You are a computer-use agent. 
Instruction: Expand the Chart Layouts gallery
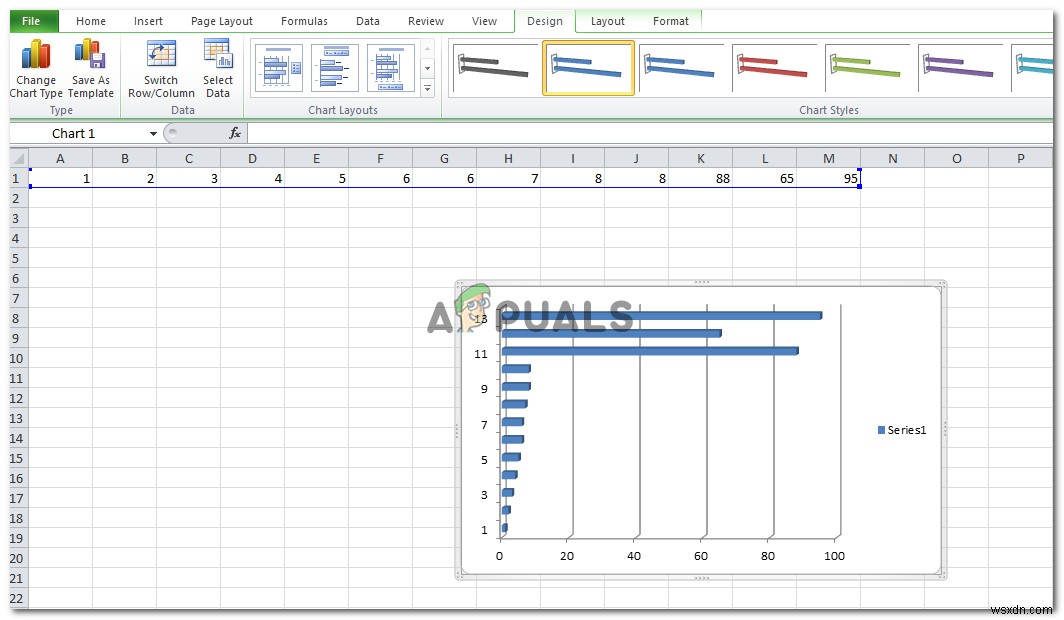pos(428,88)
